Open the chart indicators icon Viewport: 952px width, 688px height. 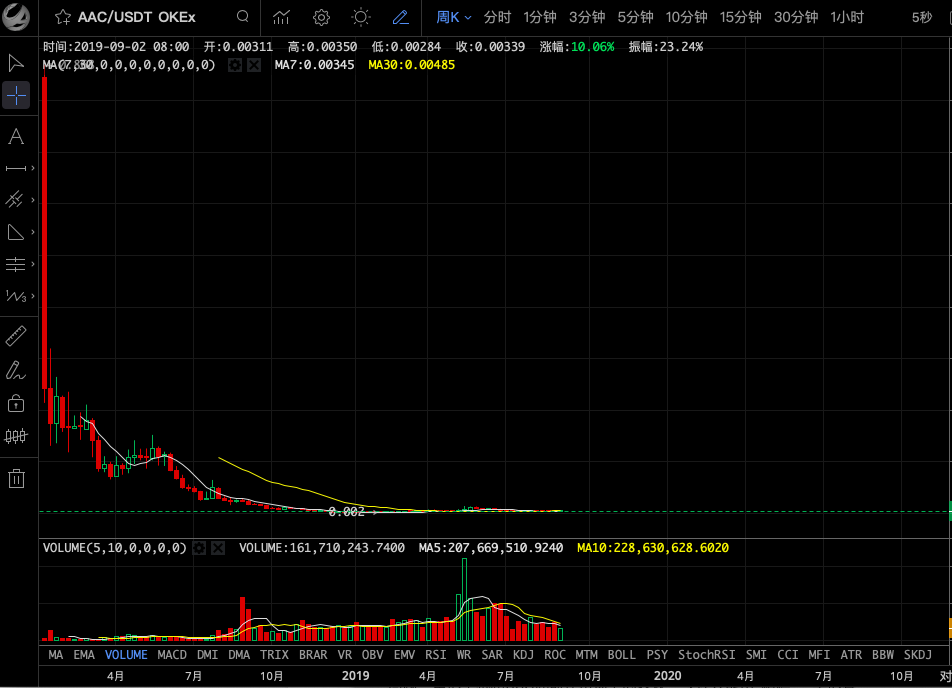coord(281,17)
